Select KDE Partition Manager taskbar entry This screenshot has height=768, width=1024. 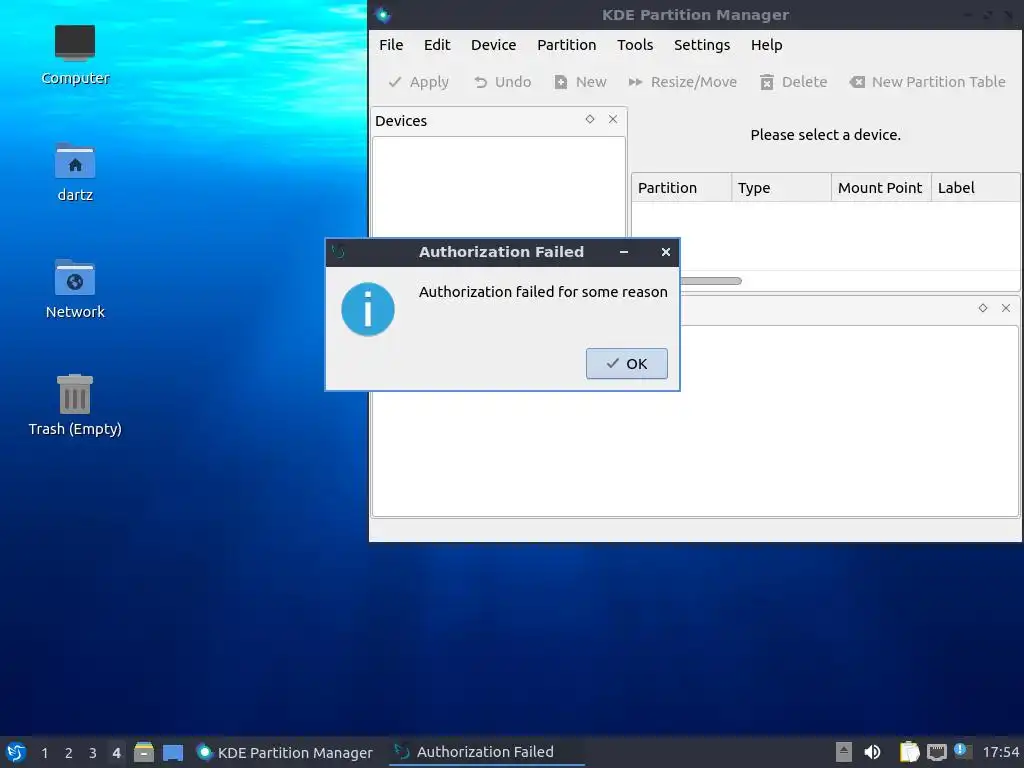point(285,752)
